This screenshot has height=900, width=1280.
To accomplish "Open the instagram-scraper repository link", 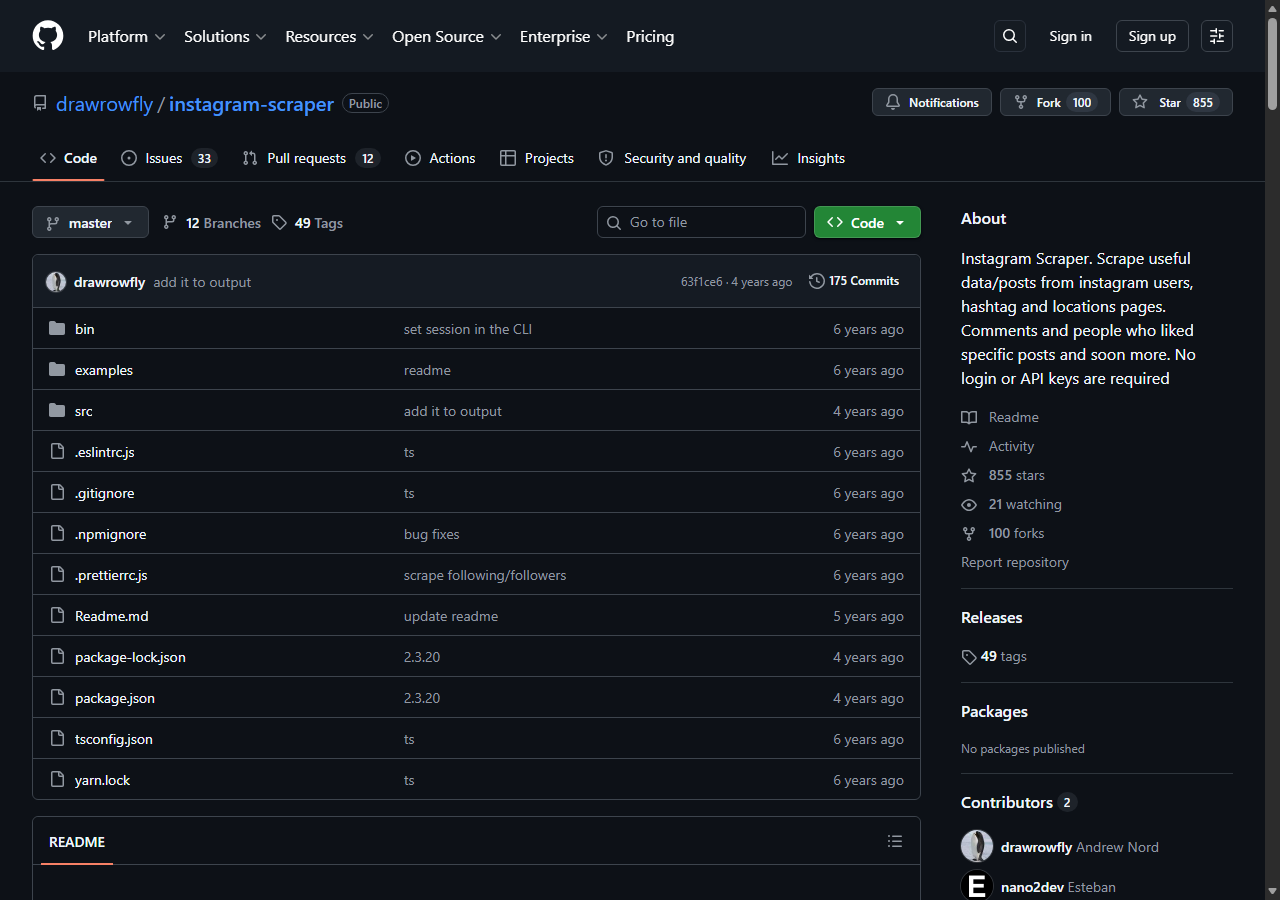I will [x=251, y=104].
